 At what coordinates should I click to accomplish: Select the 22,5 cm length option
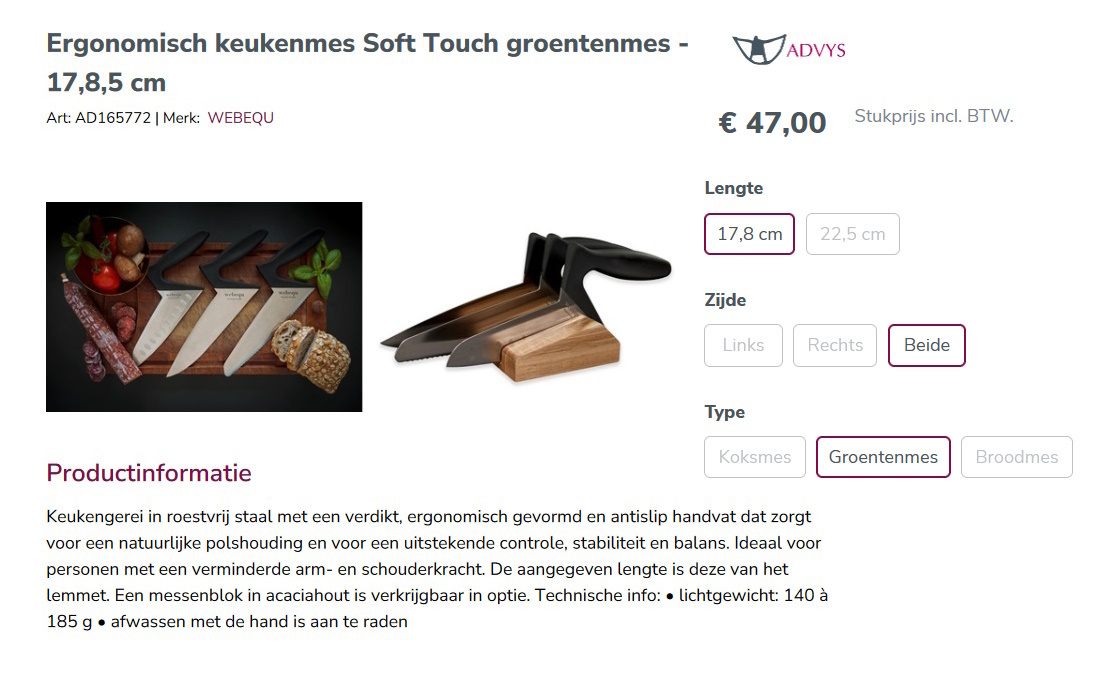852,233
